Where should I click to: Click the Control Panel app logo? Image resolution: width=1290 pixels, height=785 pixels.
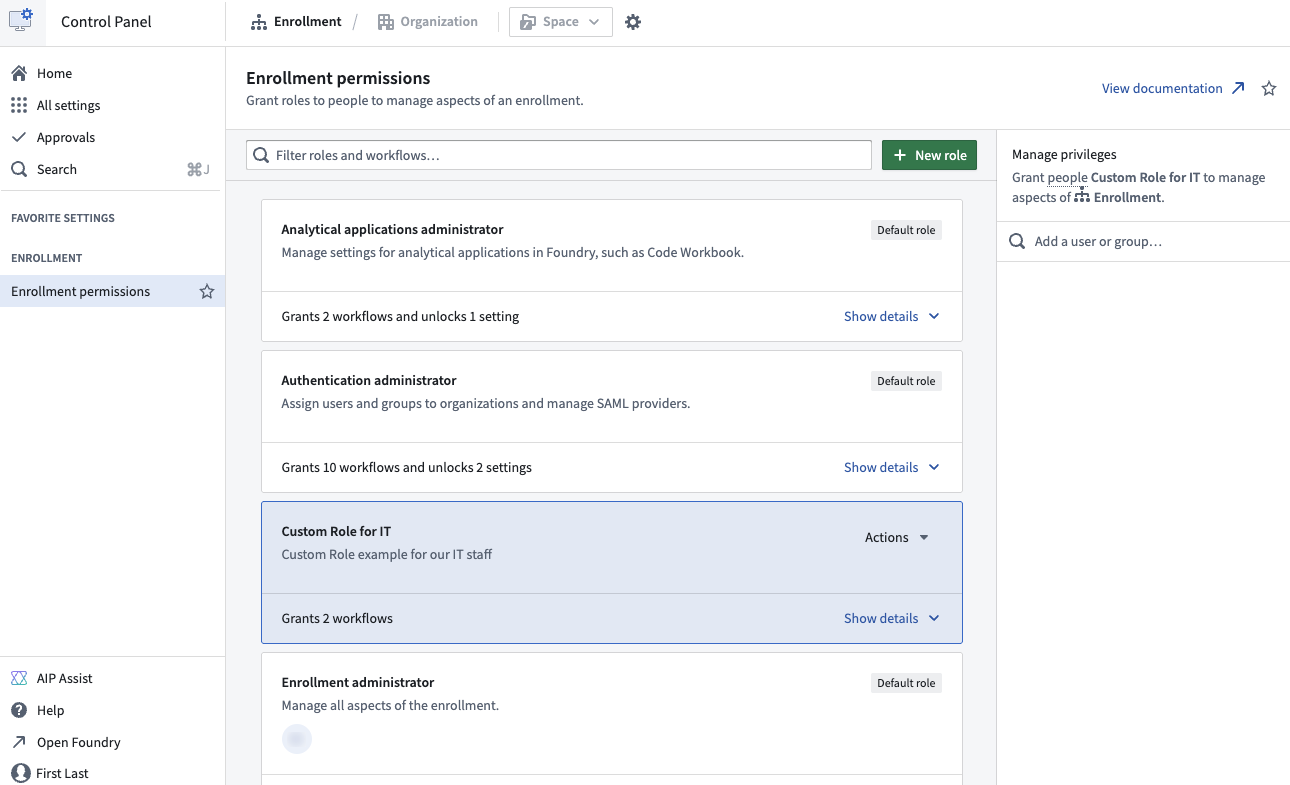point(22,21)
